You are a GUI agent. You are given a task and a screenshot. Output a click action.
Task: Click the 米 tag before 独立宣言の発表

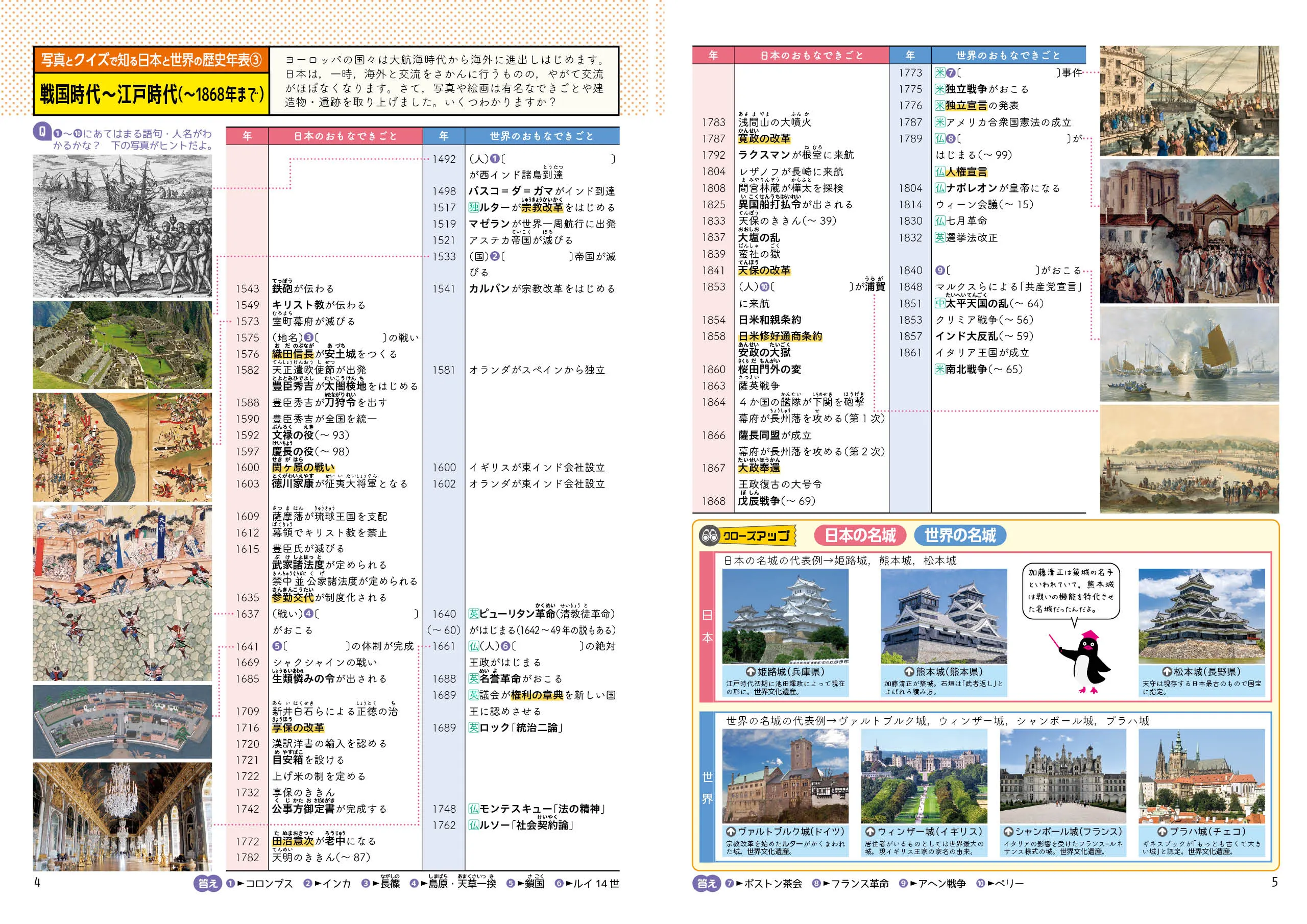point(940,105)
